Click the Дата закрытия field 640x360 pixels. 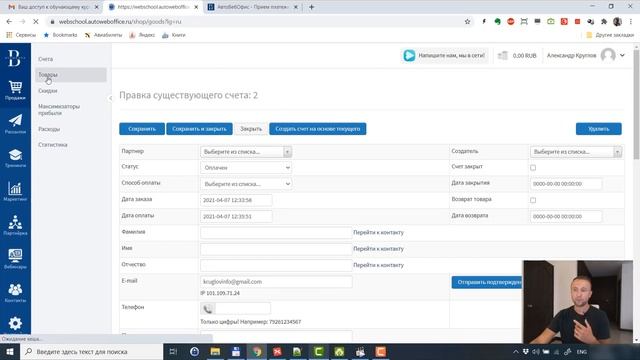(566, 184)
